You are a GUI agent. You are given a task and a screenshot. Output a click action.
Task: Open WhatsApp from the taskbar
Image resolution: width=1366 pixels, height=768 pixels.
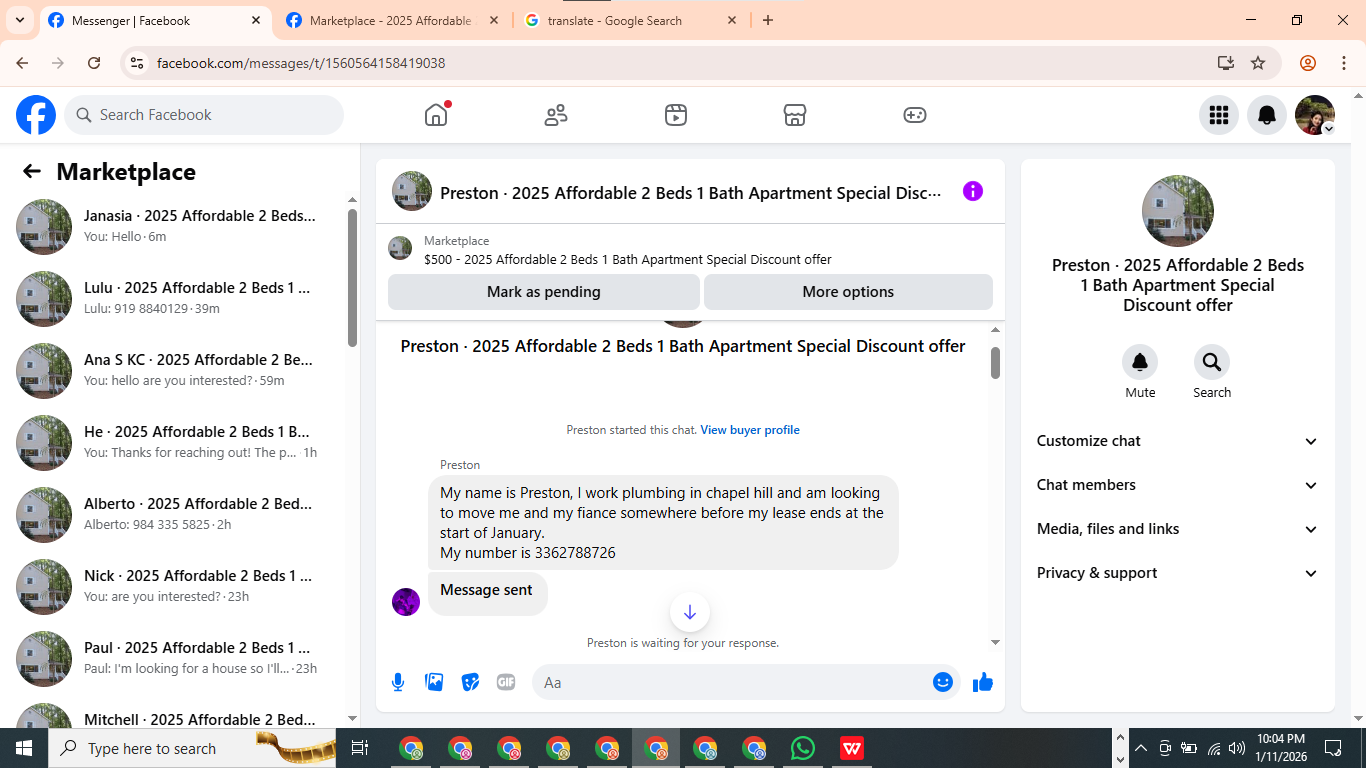tap(802, 748)
